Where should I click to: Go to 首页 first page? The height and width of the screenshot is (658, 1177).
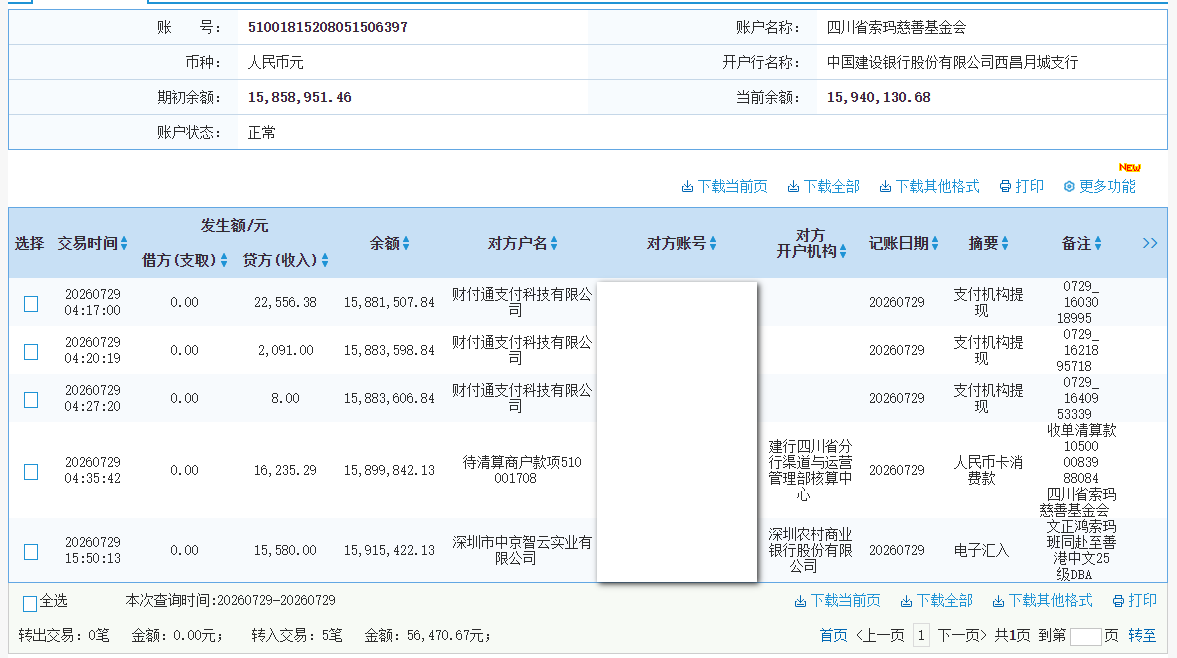(833, 635)
